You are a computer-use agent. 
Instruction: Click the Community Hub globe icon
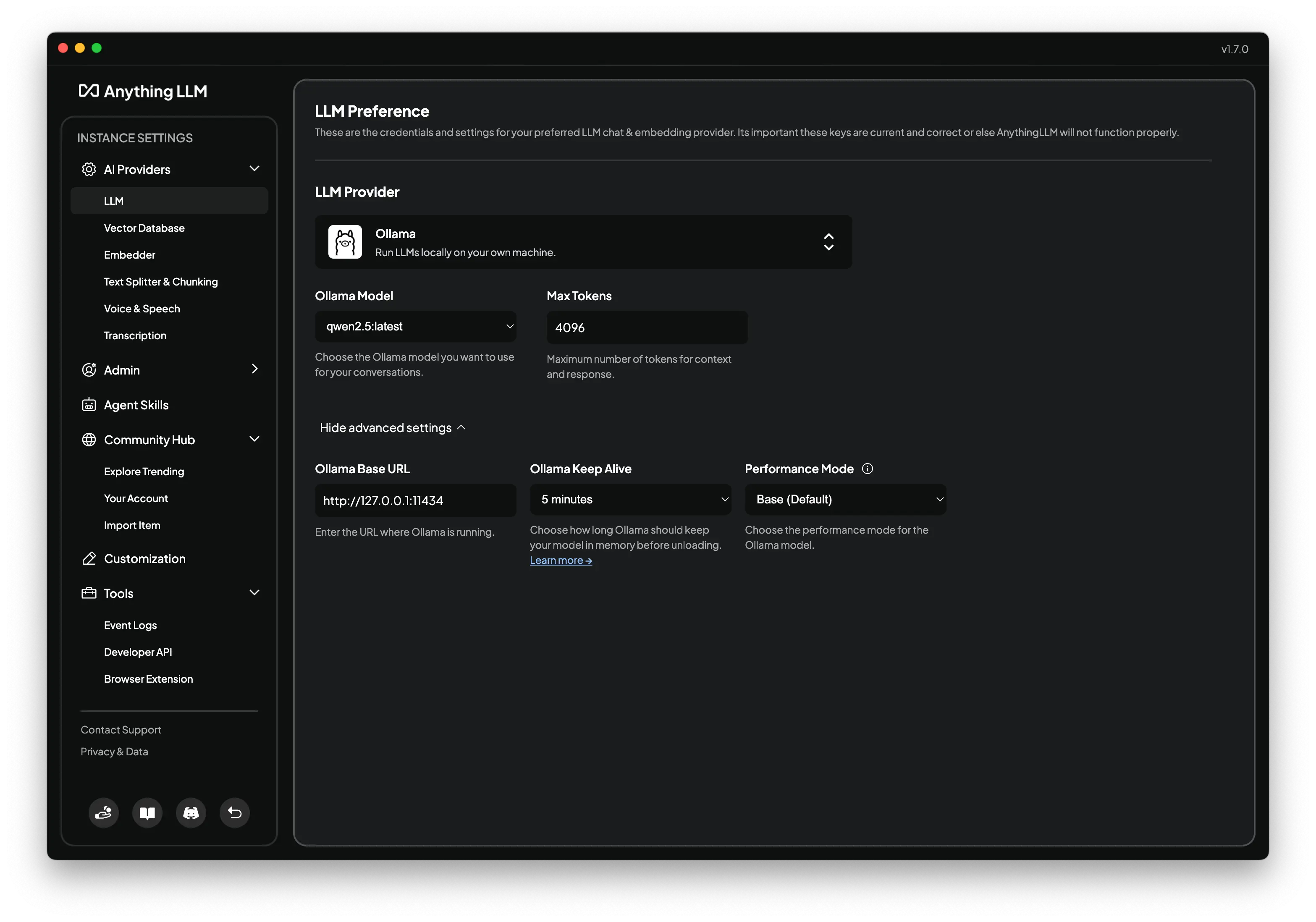click(x=89, y=440)
